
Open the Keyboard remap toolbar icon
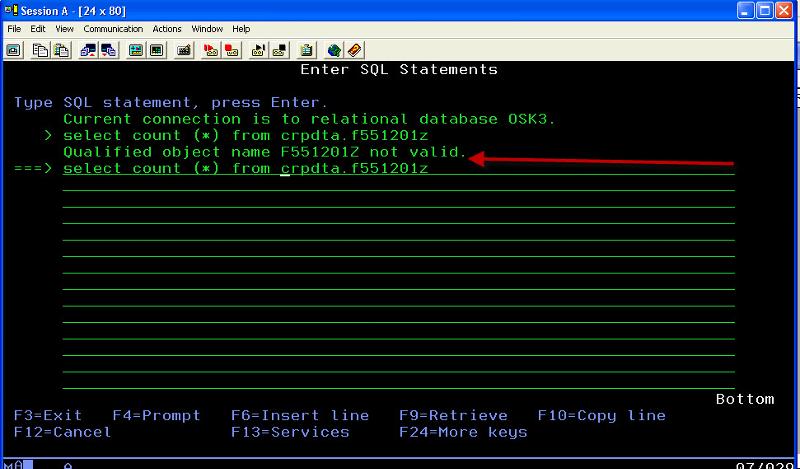tap(184, 50)
